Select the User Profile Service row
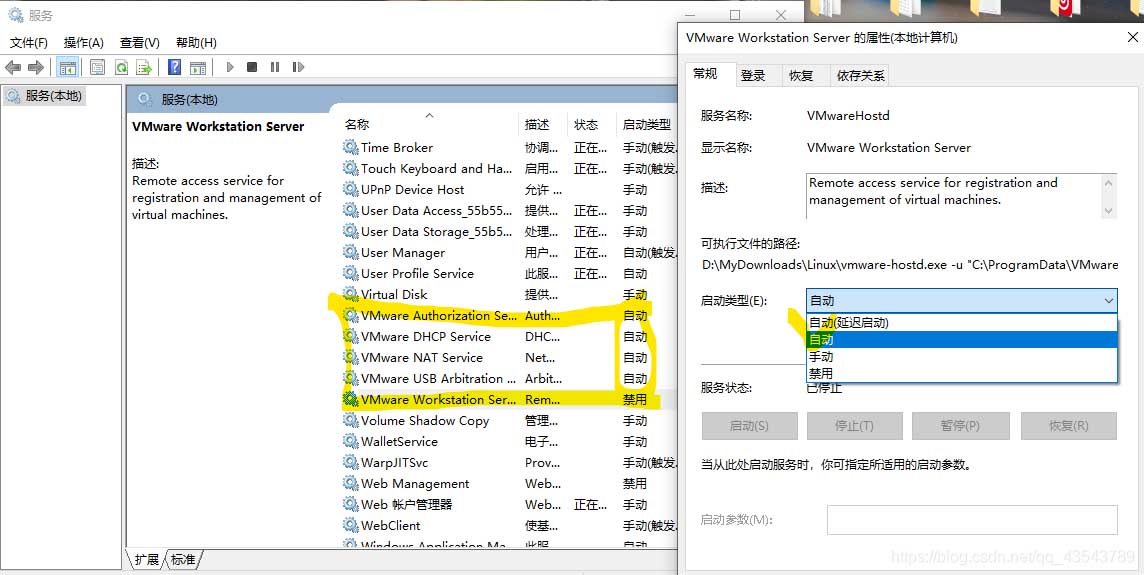Image resolution: width=1144 pixels, height=575 pixels. (509, 273)
